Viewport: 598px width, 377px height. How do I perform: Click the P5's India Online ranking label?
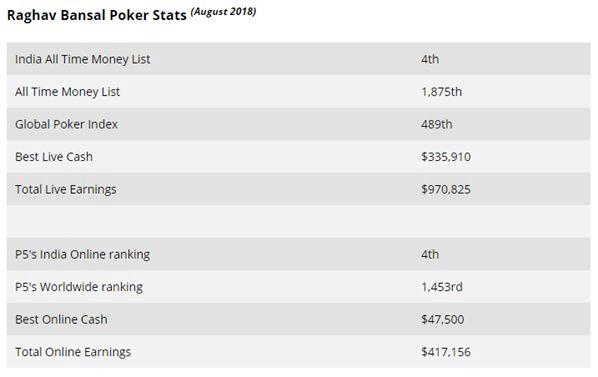tap(82, 255)
